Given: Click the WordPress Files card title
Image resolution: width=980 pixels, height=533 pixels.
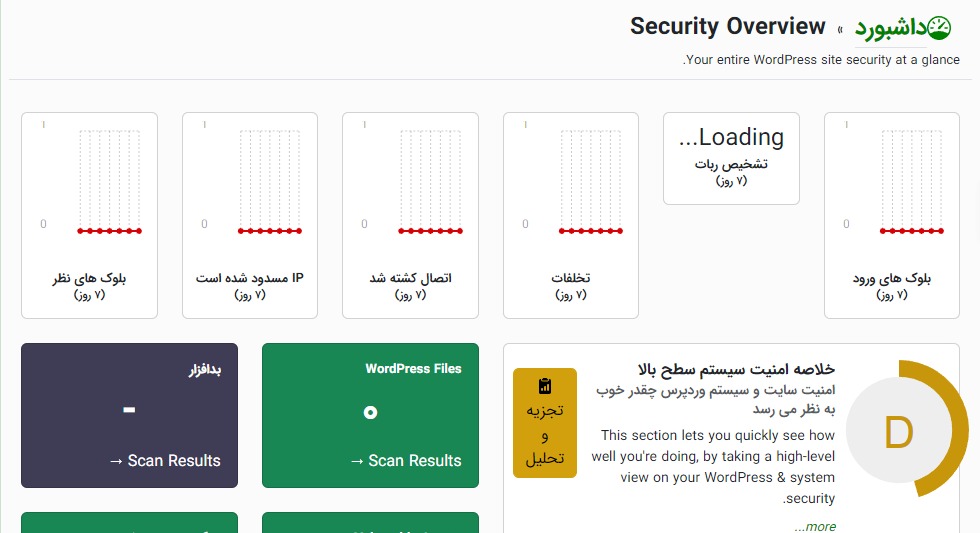Looking at the screenshot, I should [413, 369].
